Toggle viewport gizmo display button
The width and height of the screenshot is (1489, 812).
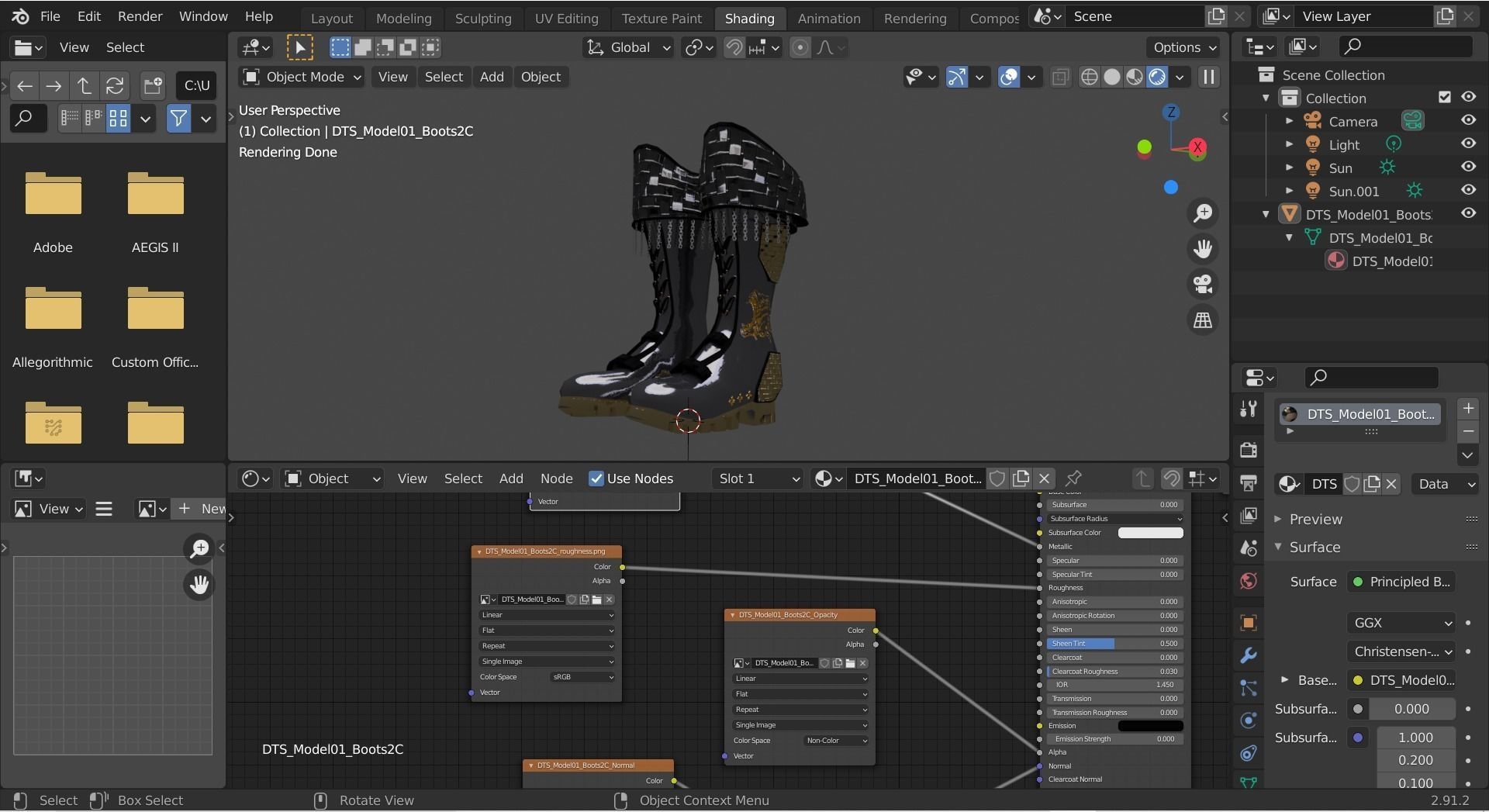coord(957,77)
